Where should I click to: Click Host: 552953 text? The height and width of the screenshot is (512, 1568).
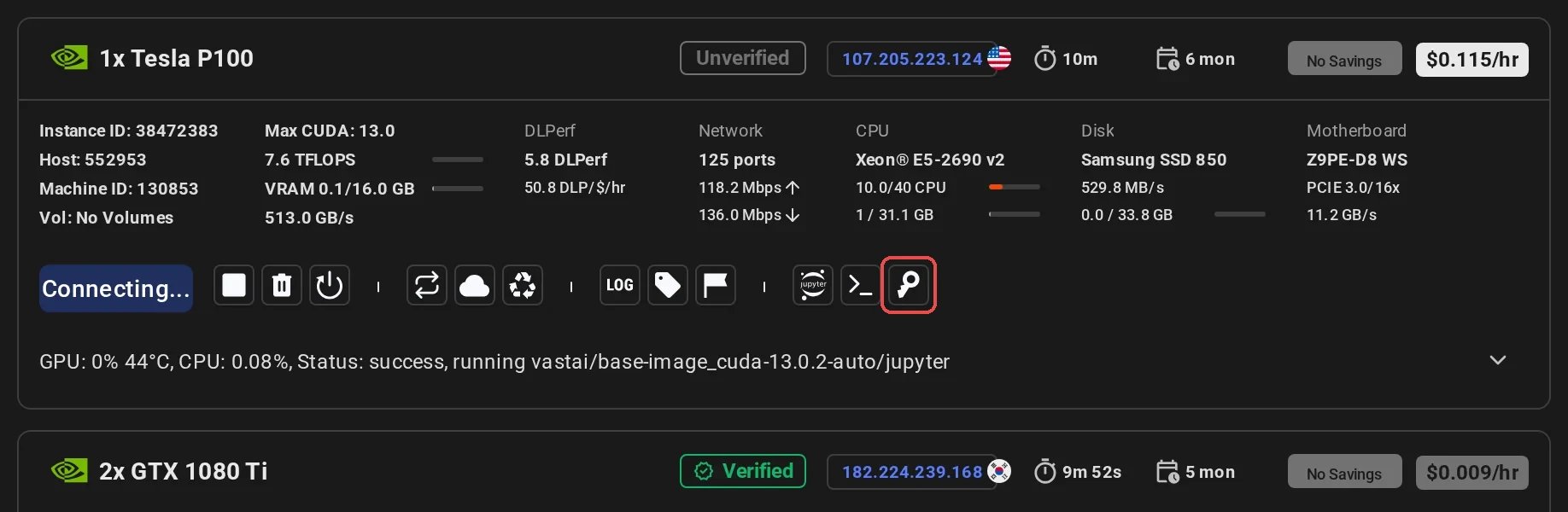pos(93,160)
